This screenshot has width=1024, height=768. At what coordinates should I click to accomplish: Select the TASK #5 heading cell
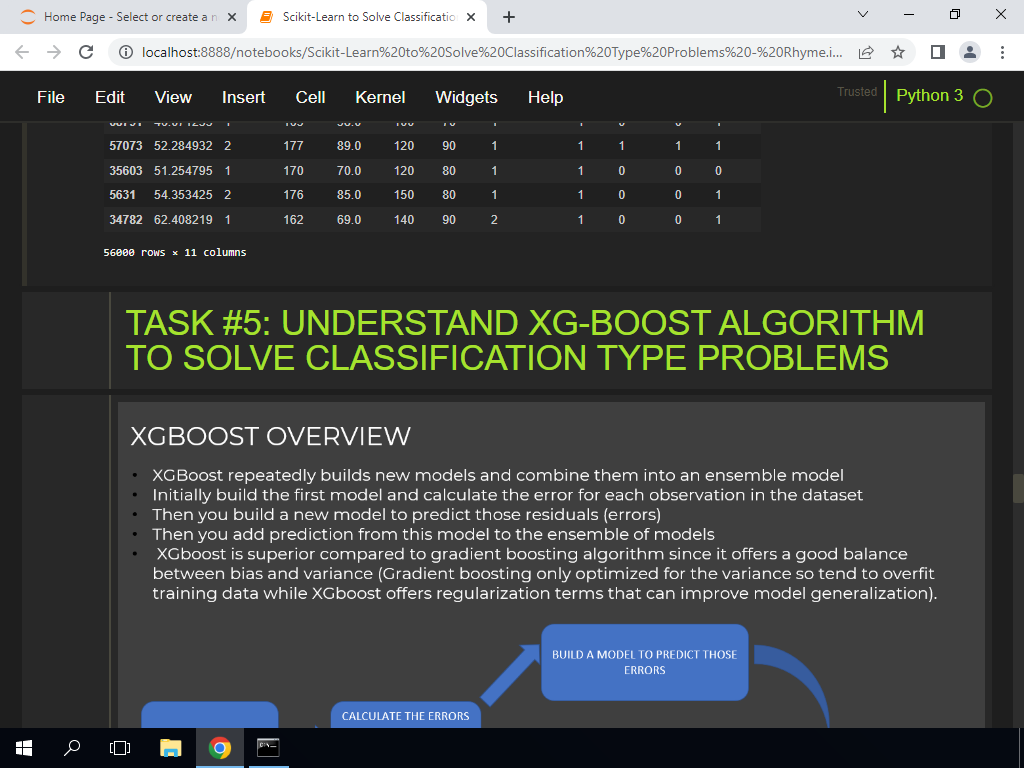507,340
